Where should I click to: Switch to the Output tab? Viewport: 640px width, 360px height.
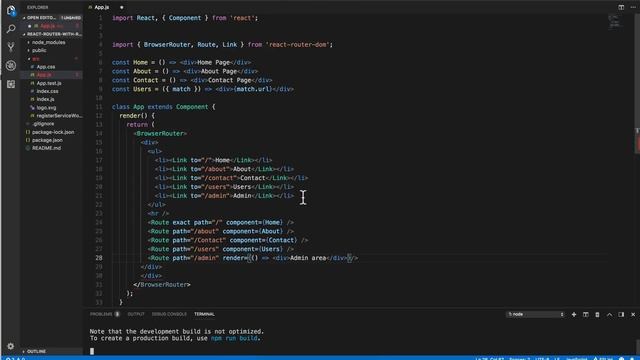pyautogui.click(x=136, y=314)
